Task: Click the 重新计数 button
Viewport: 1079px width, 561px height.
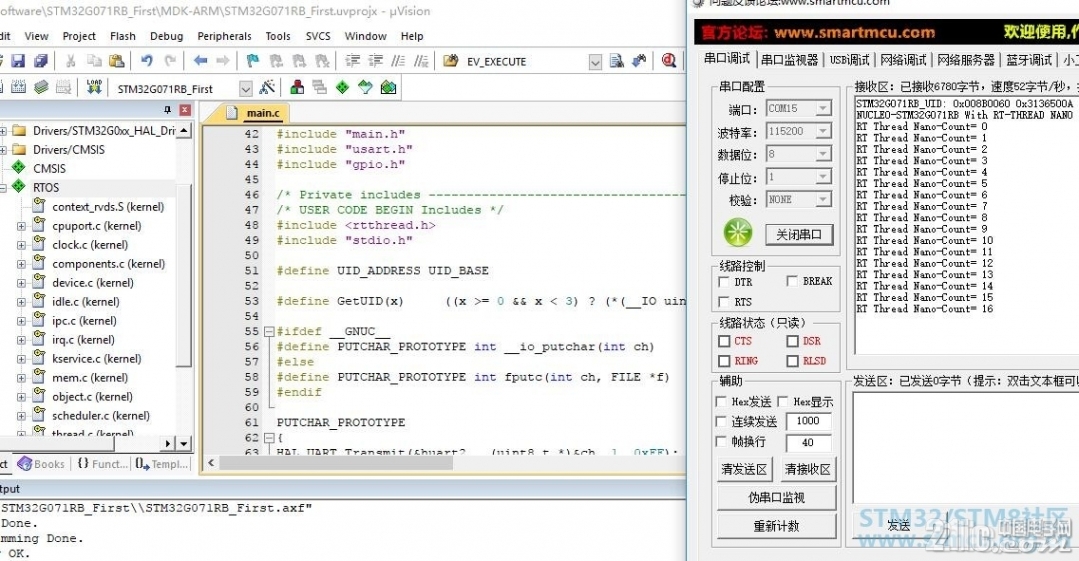Action: click(776, 526)
